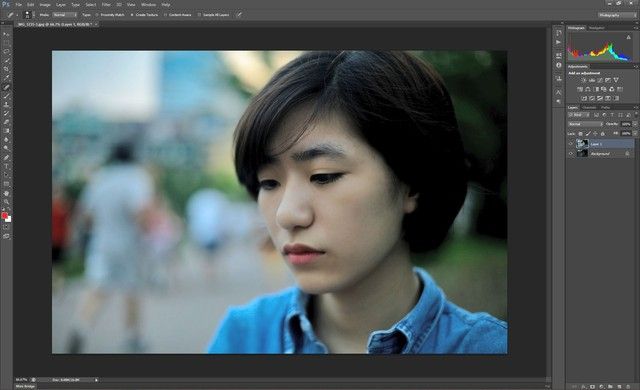Add Levels adjustment icon
Image resolution: width=640 pixels, height=390 pixels.
coord(592,80)
